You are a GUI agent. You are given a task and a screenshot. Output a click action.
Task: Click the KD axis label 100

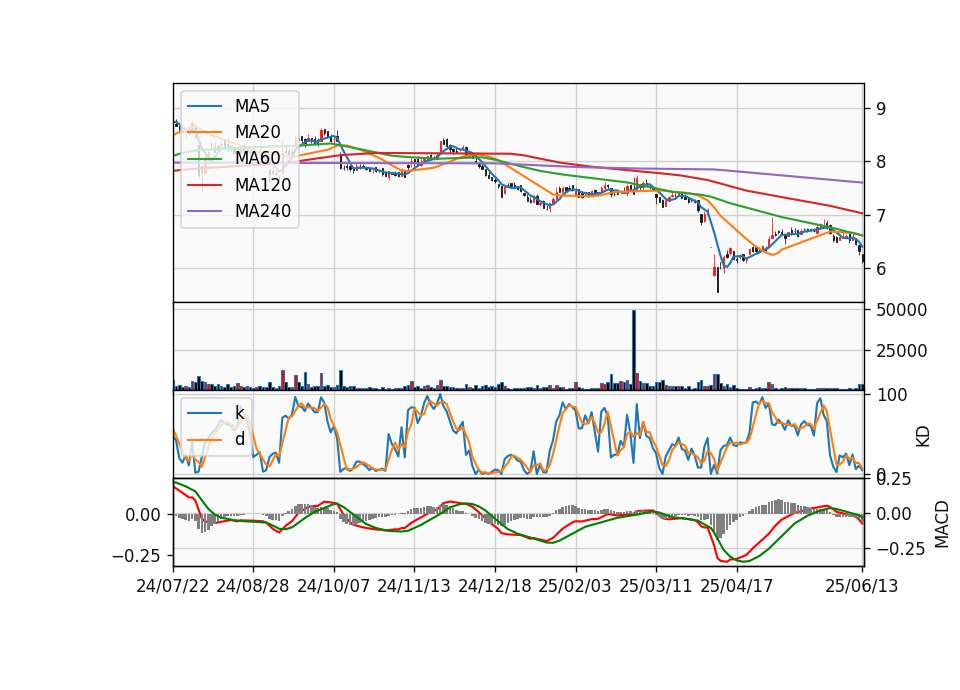tap(892, 396)
